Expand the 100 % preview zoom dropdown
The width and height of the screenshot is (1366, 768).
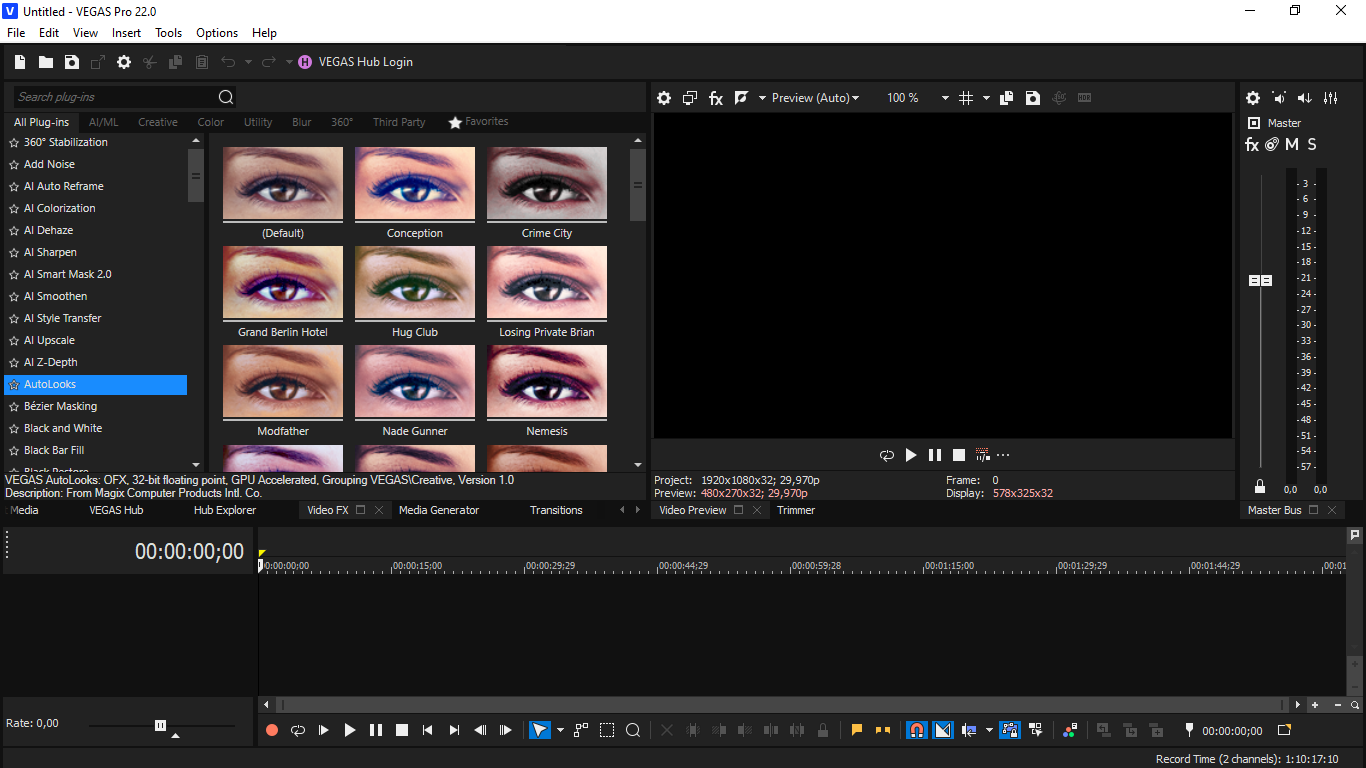click(x=945, y=98)
